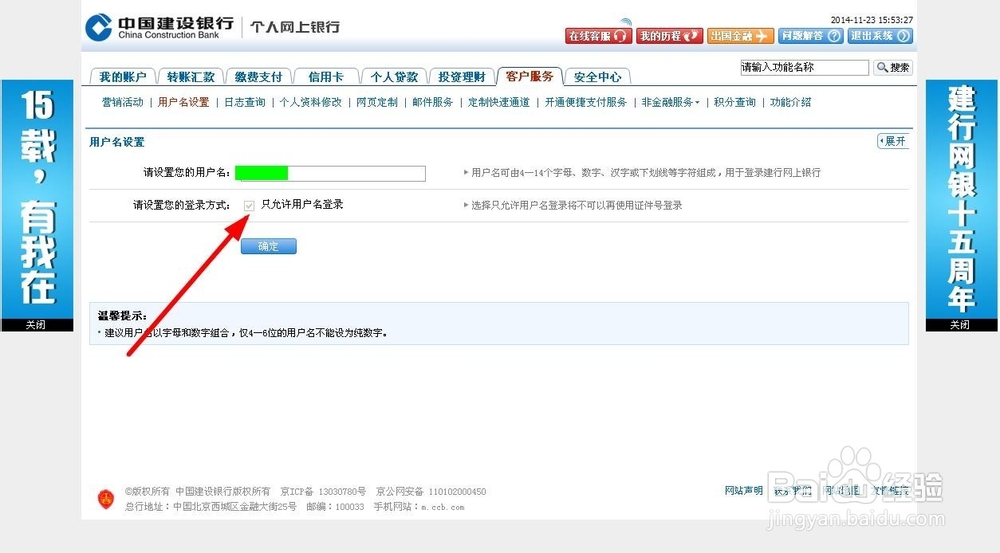The width and height of the screenshot is (1000, 553).
Task: Click the right 建行网银十五周年 banner
Action: pos(961,199)
